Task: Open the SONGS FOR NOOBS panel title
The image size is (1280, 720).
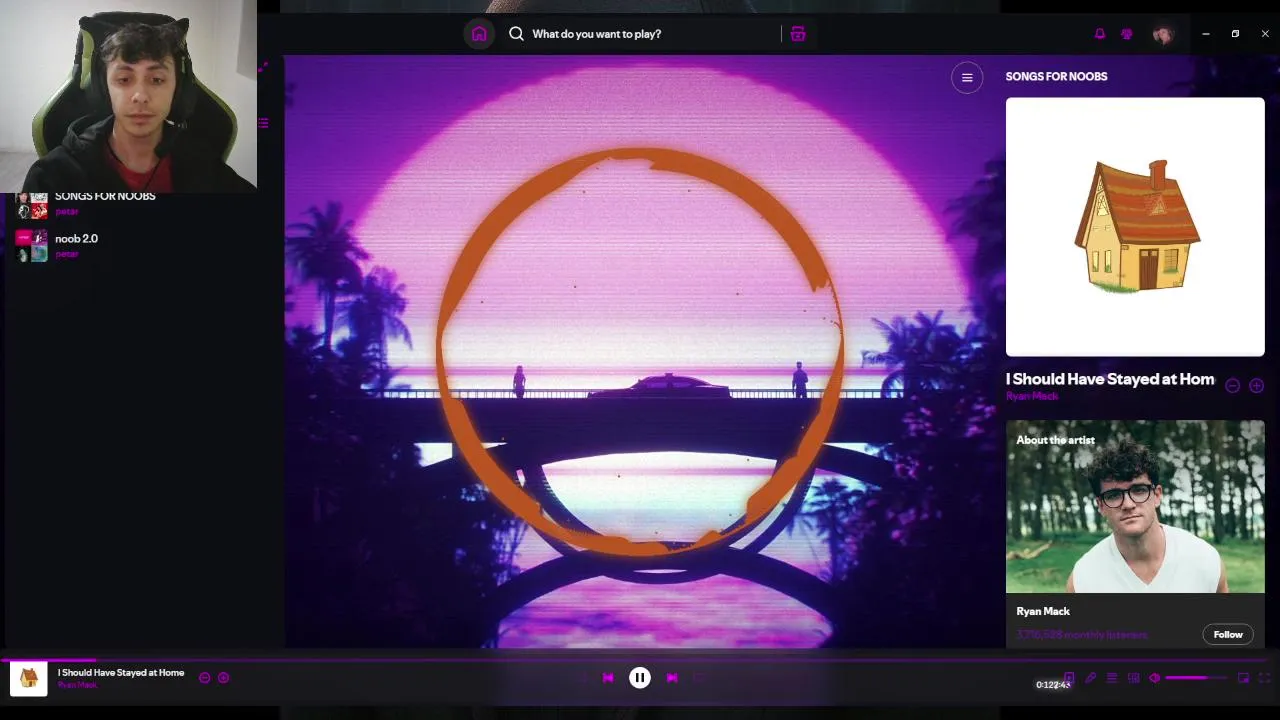Action: tap(1056, 76)
